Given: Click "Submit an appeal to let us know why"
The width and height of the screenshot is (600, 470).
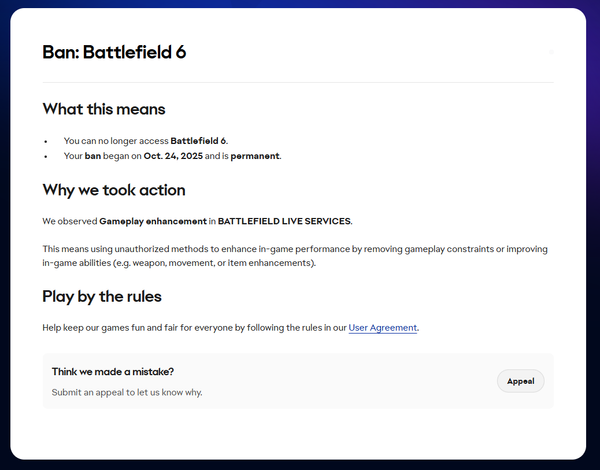Looking at the screenshot, I should click(127, 392).
